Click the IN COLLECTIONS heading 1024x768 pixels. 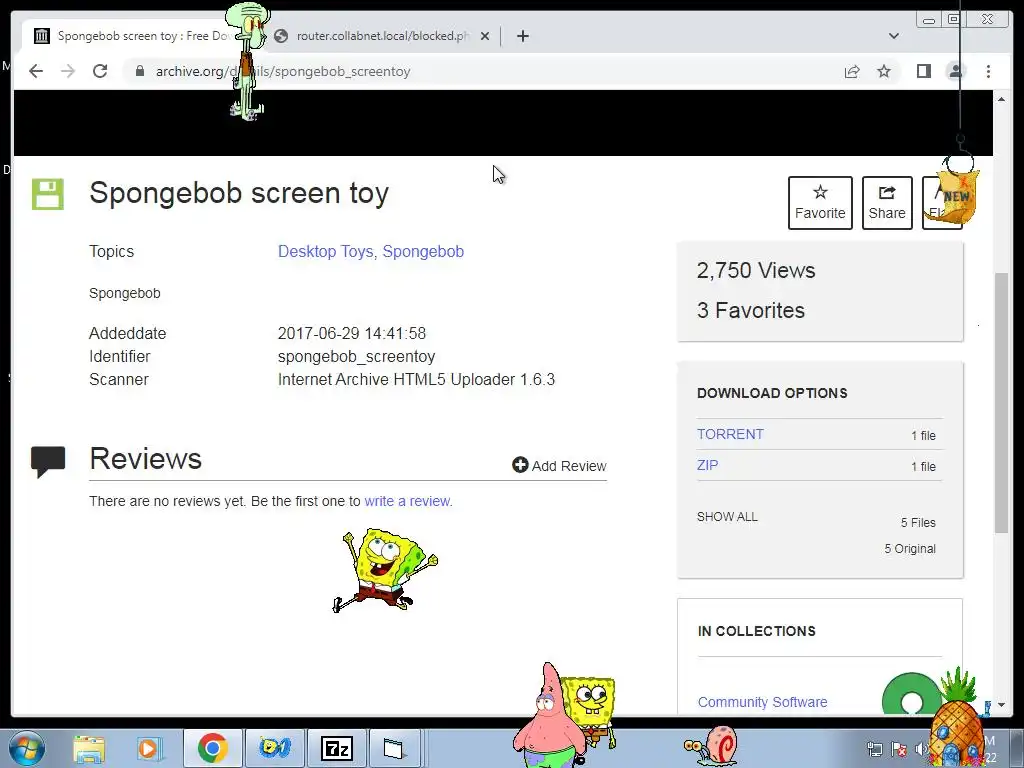pos(756,631)
